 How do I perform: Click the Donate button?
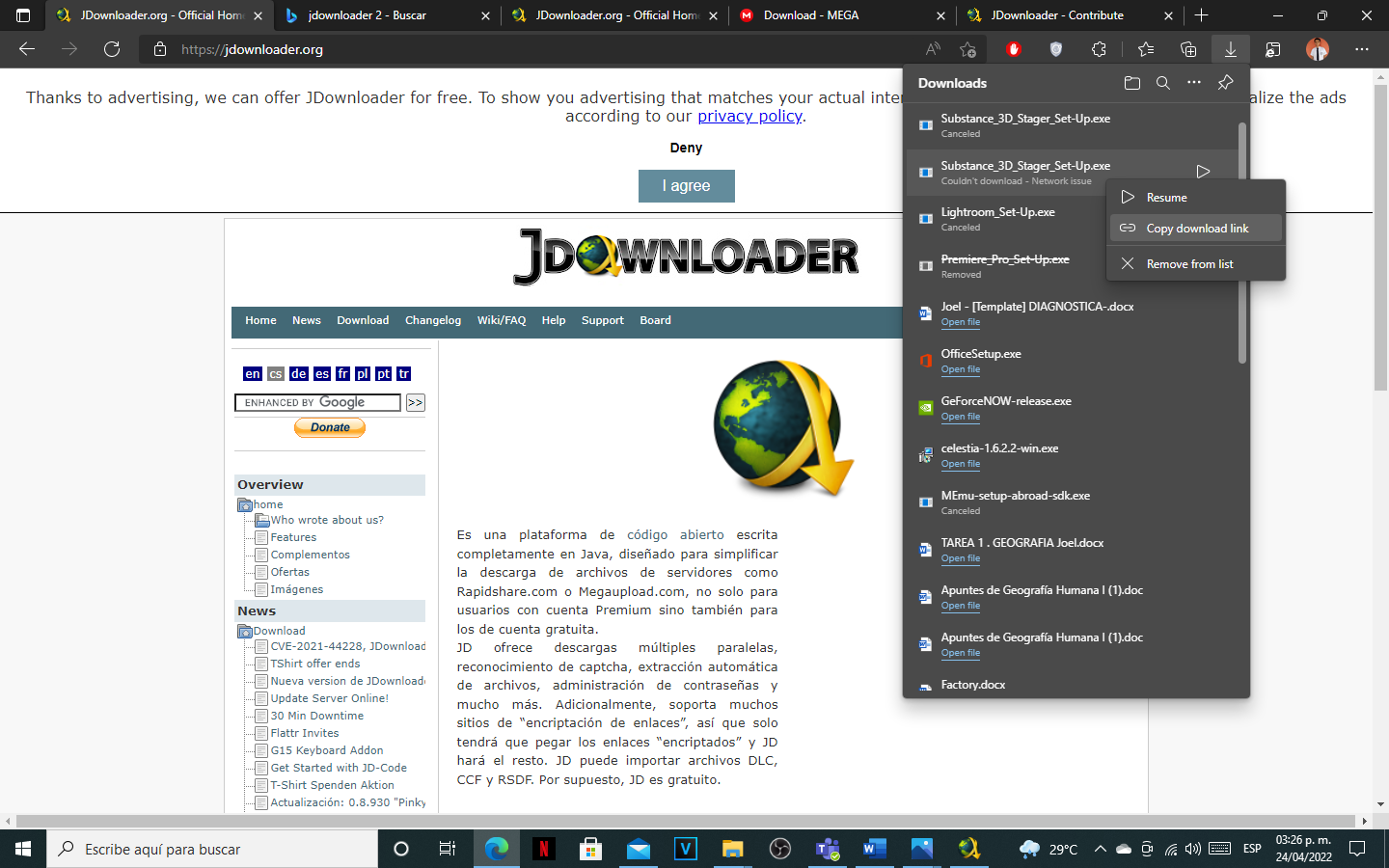click(x=330, y=427)
